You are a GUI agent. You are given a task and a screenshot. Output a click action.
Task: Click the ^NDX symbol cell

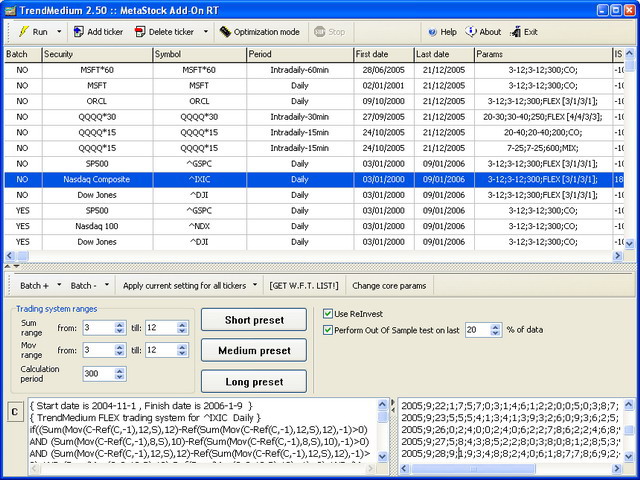click(200, 226)
